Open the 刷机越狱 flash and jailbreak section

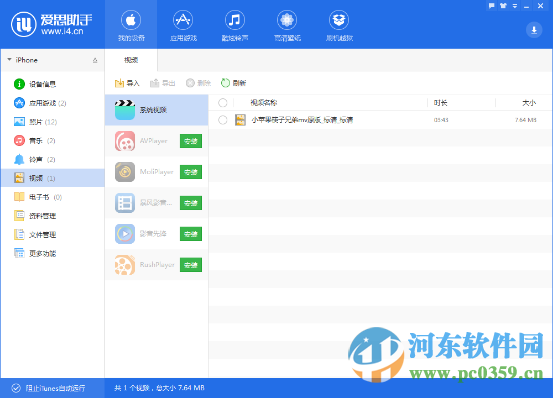pyautogui.click(x=339, y=25)
